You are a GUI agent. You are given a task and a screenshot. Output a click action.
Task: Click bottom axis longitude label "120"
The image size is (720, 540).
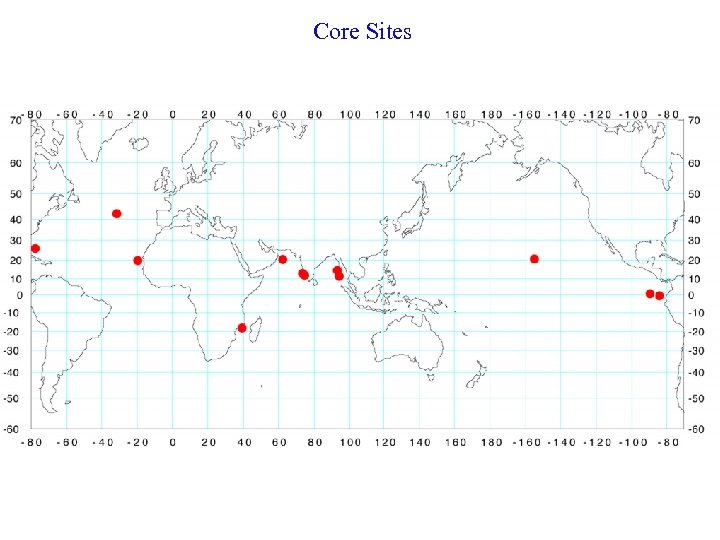[385, 442]
